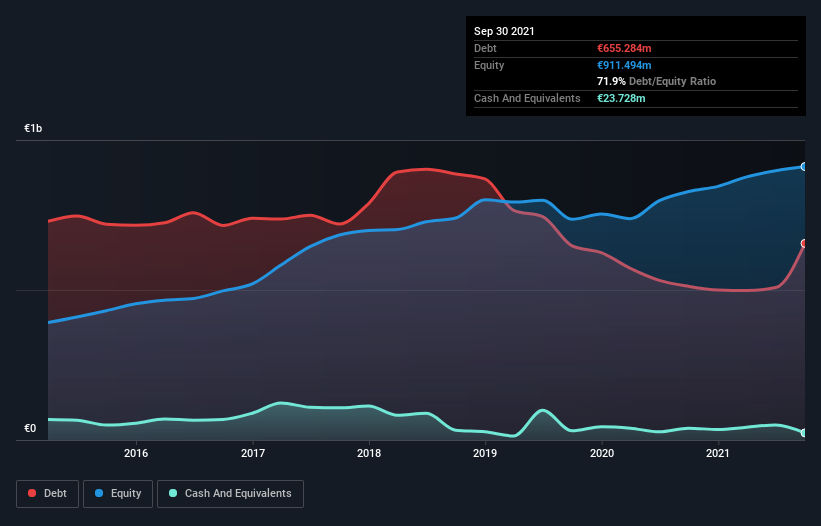Click the €1b y-axis label
Viewport: 821px width, 526px height.
tap(33, 128)
